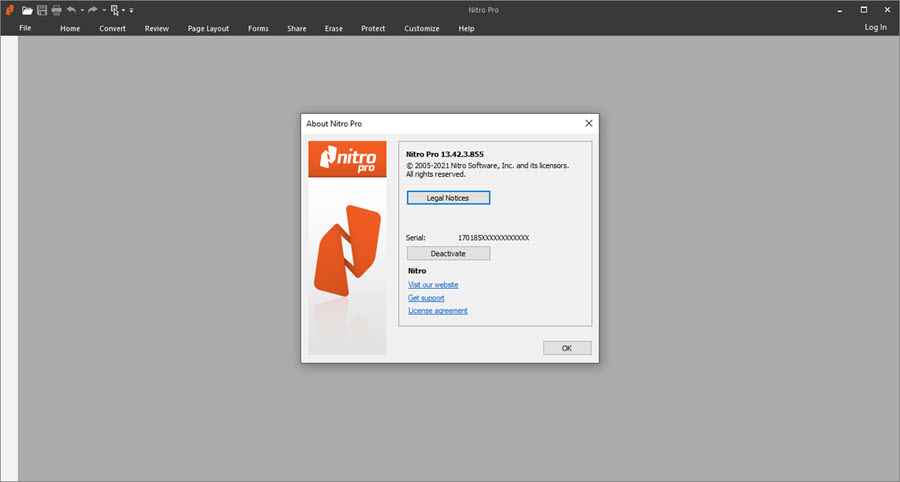Image resolution: width=900 pixels, height=482 pixels.
Task: Open the File menu
Action: pyautogui.click(x=25, y=28)
